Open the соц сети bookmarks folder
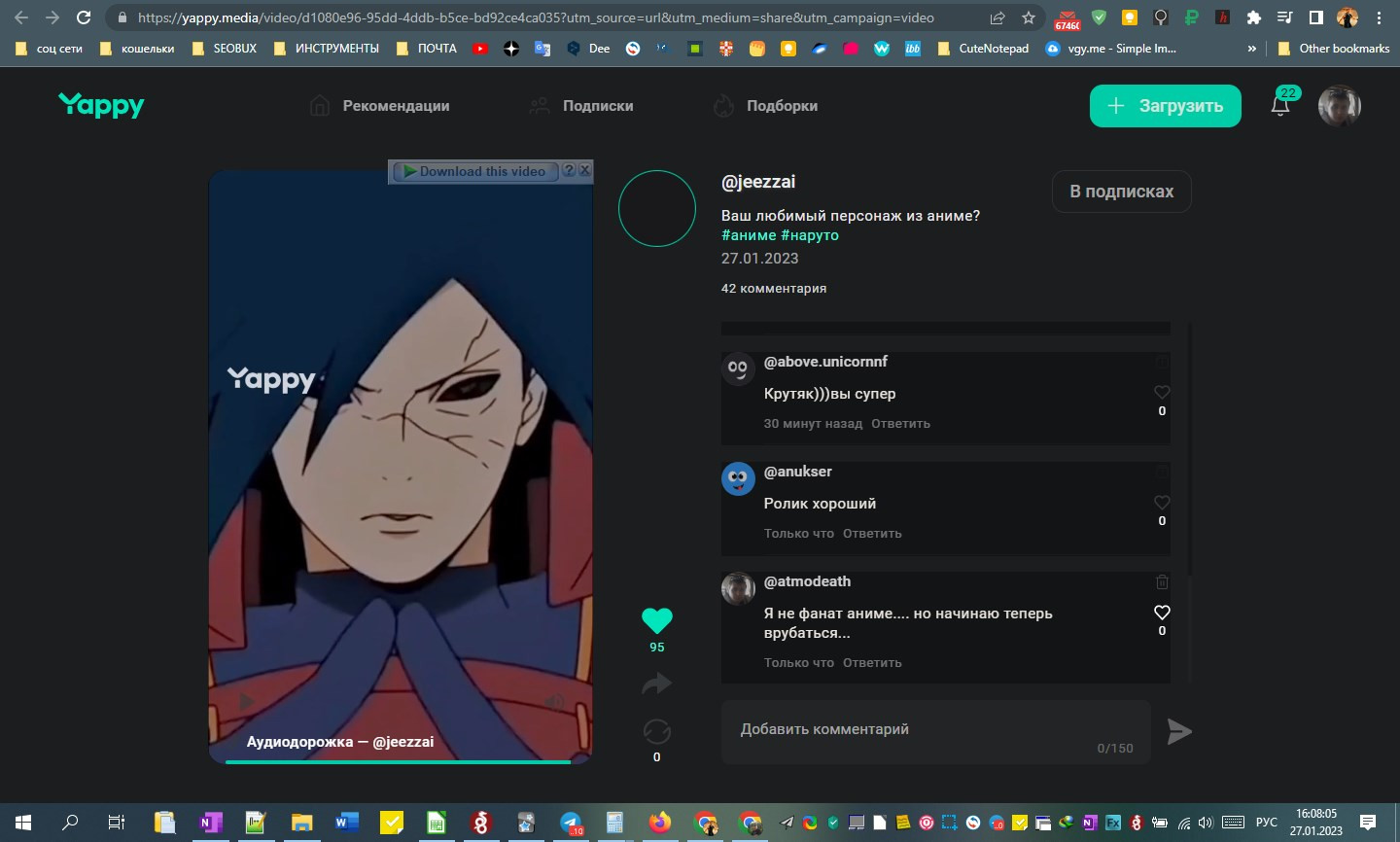 [49, 49]
